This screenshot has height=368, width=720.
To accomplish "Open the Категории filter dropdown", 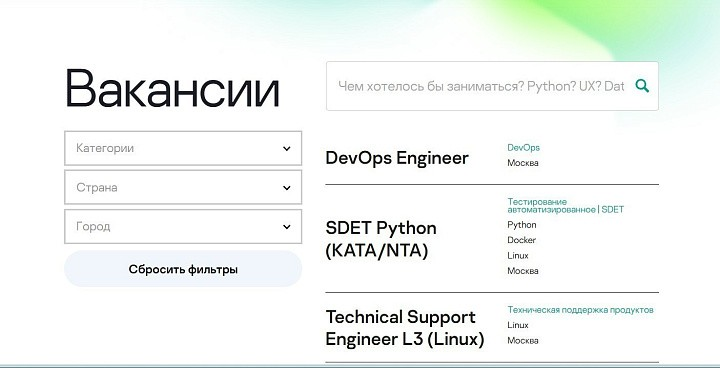I will click(x=183, y=148).
